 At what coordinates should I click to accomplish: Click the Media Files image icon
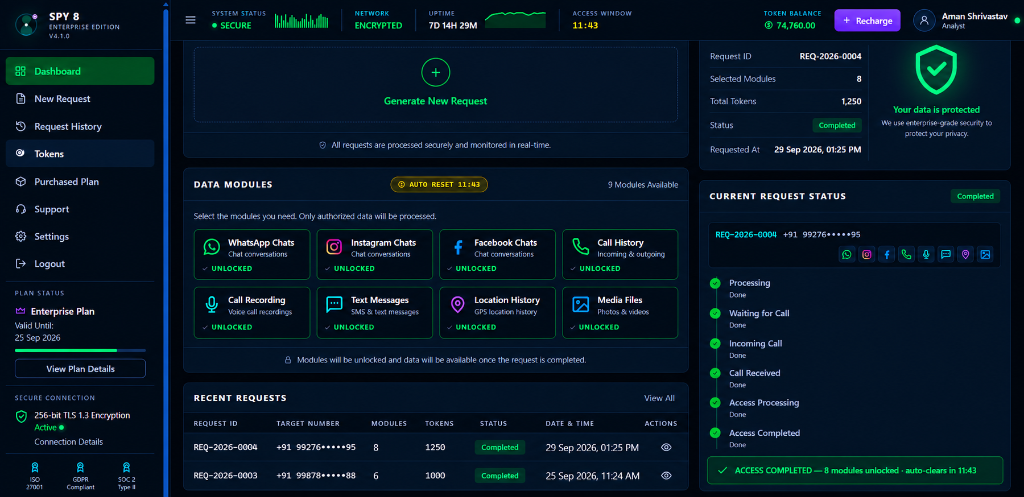tap(581, 304)
